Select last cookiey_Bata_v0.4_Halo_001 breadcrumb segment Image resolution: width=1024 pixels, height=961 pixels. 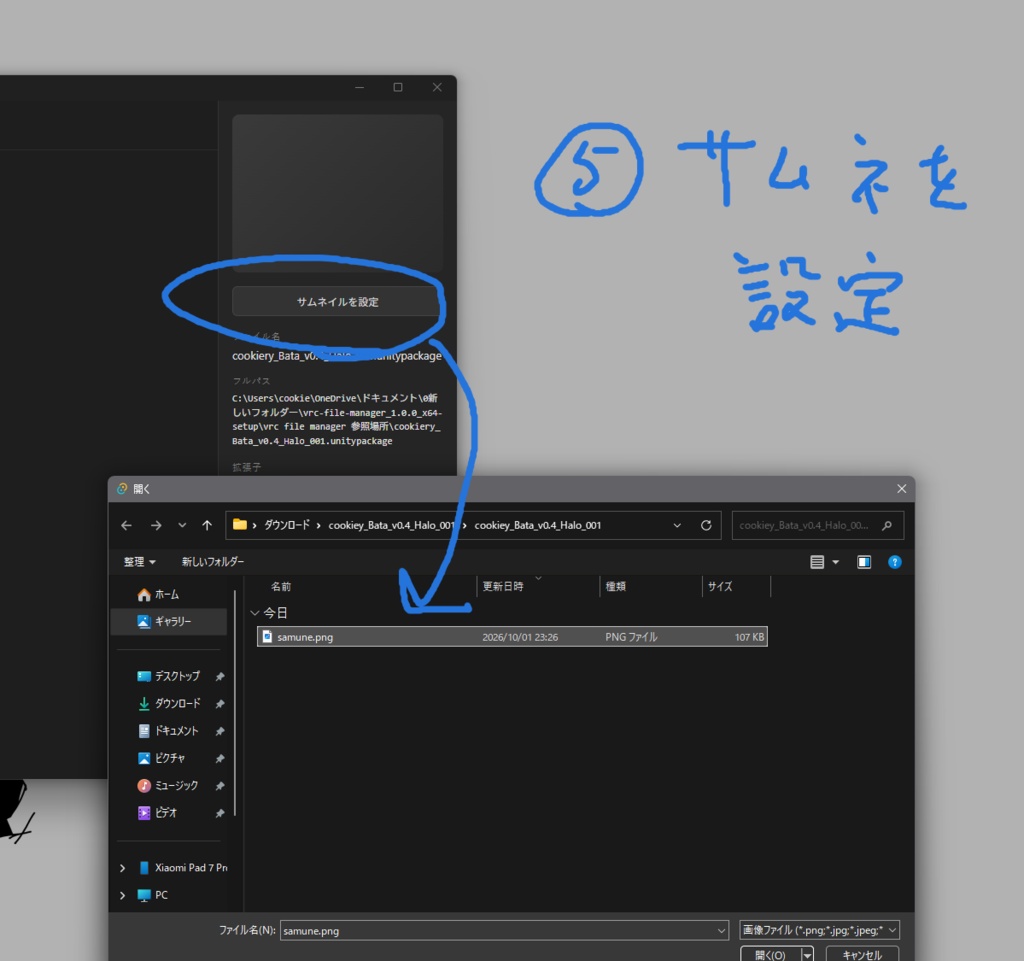(x=537, y=526)
